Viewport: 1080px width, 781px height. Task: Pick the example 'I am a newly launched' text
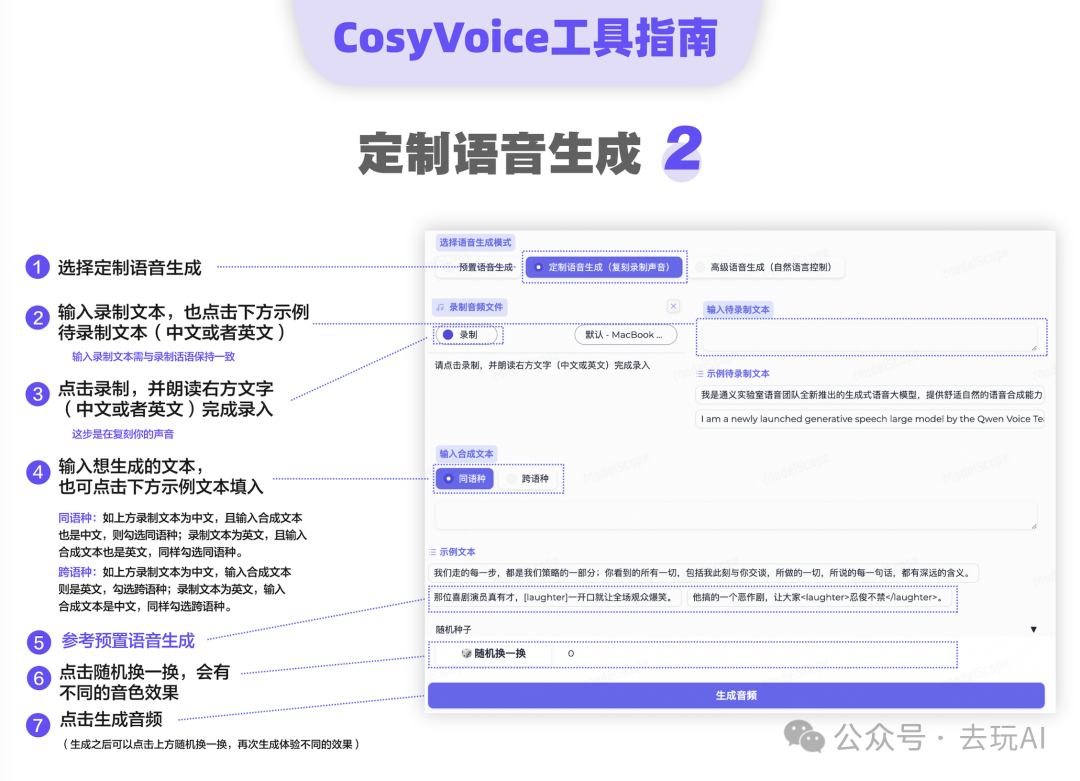coord(871,419)
